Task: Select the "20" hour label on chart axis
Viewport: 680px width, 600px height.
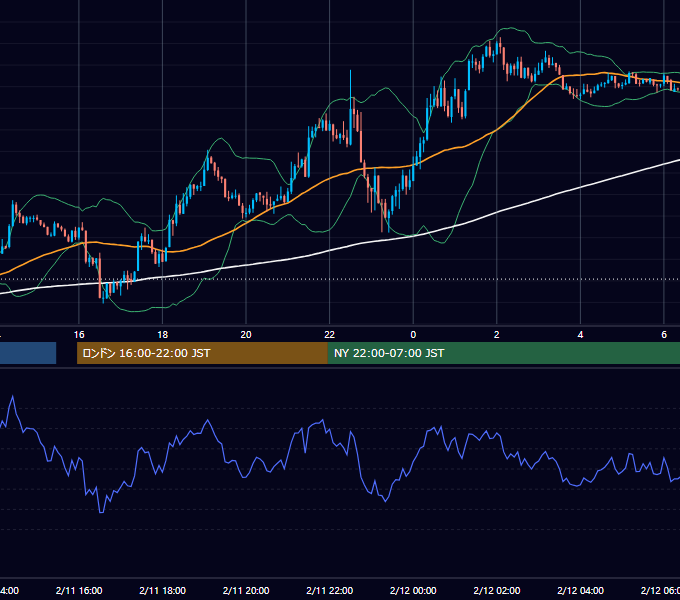Action: (246, 335)
